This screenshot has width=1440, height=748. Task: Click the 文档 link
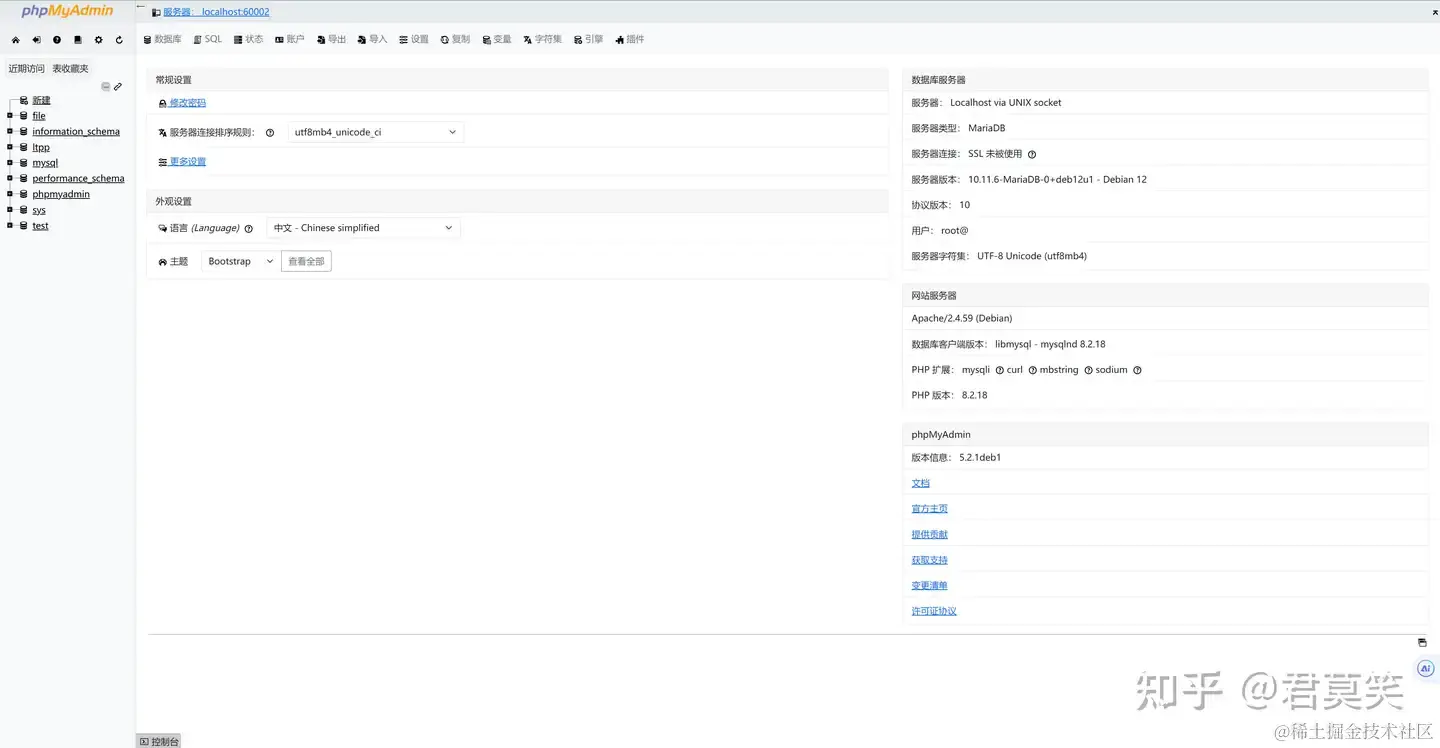(x=920, y=483)
